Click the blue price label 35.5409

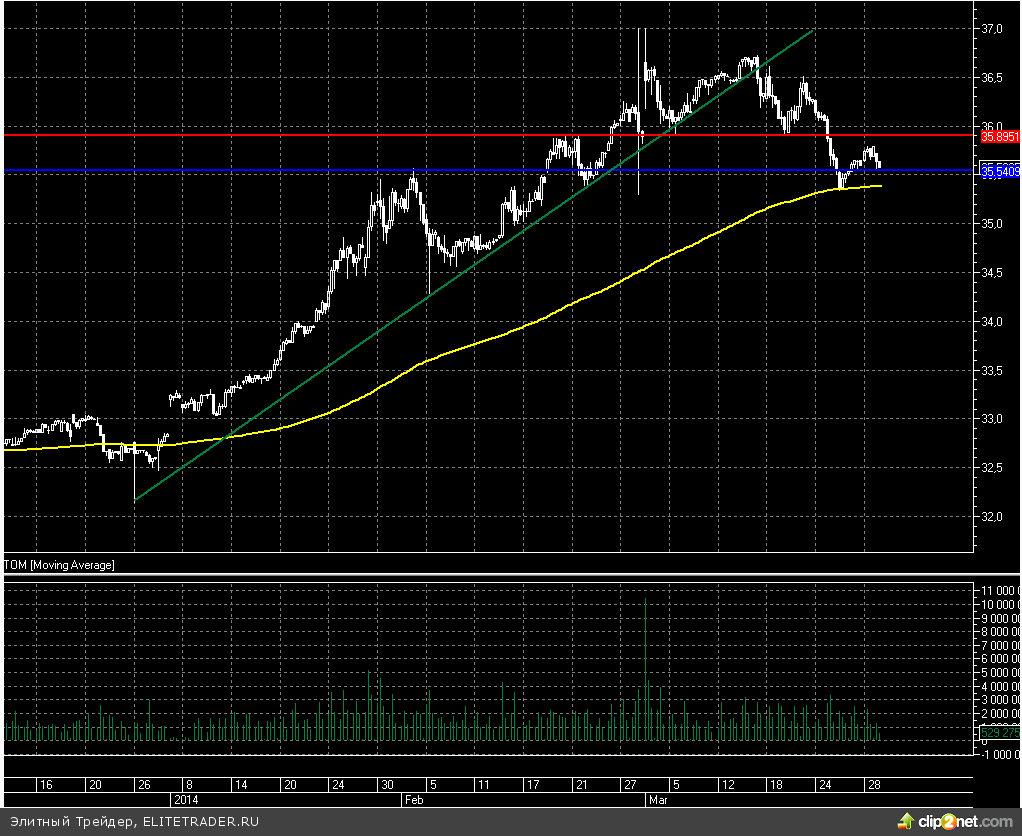coord(999,172)
